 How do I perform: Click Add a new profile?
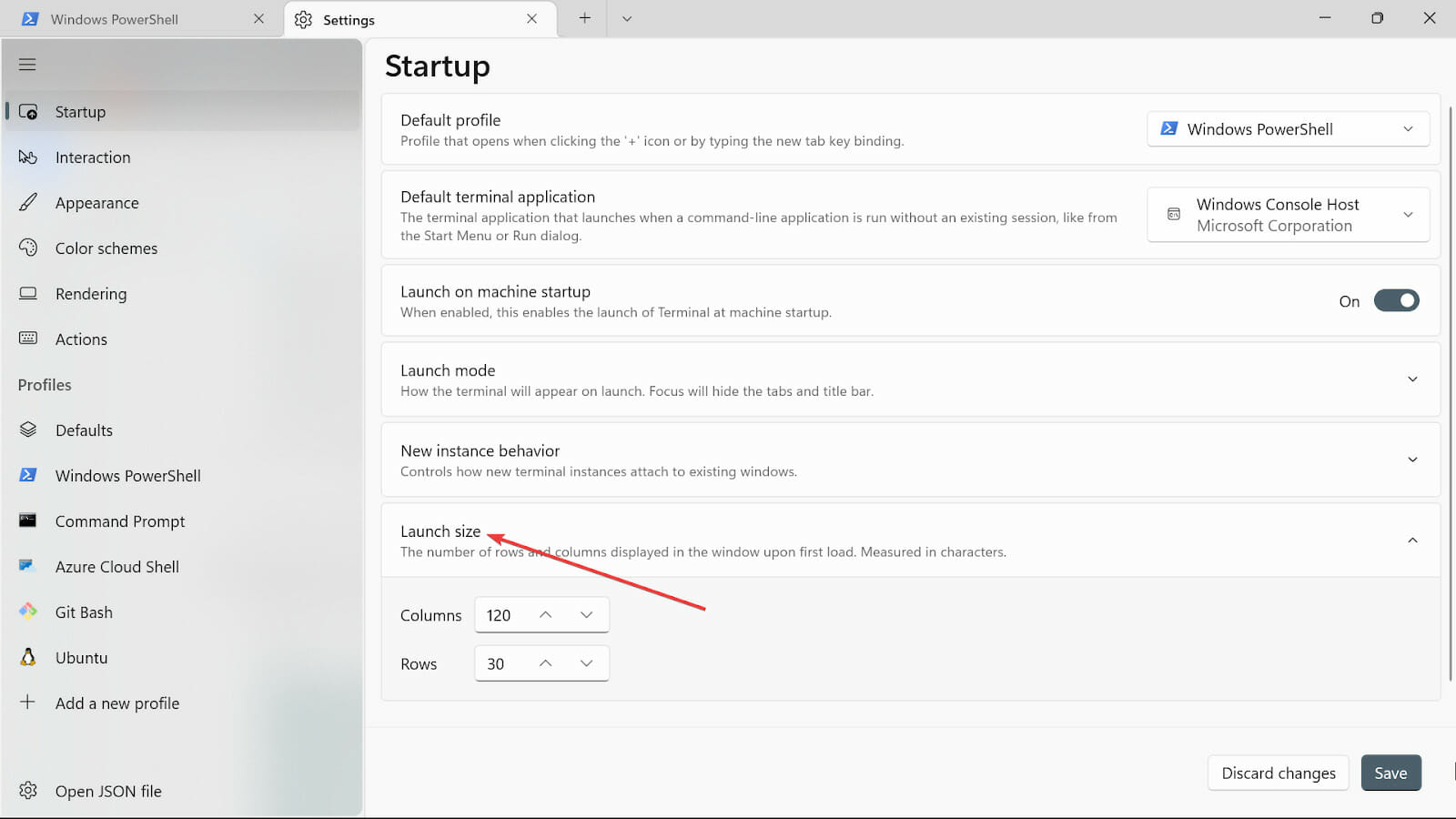click(x=182, y=703)
